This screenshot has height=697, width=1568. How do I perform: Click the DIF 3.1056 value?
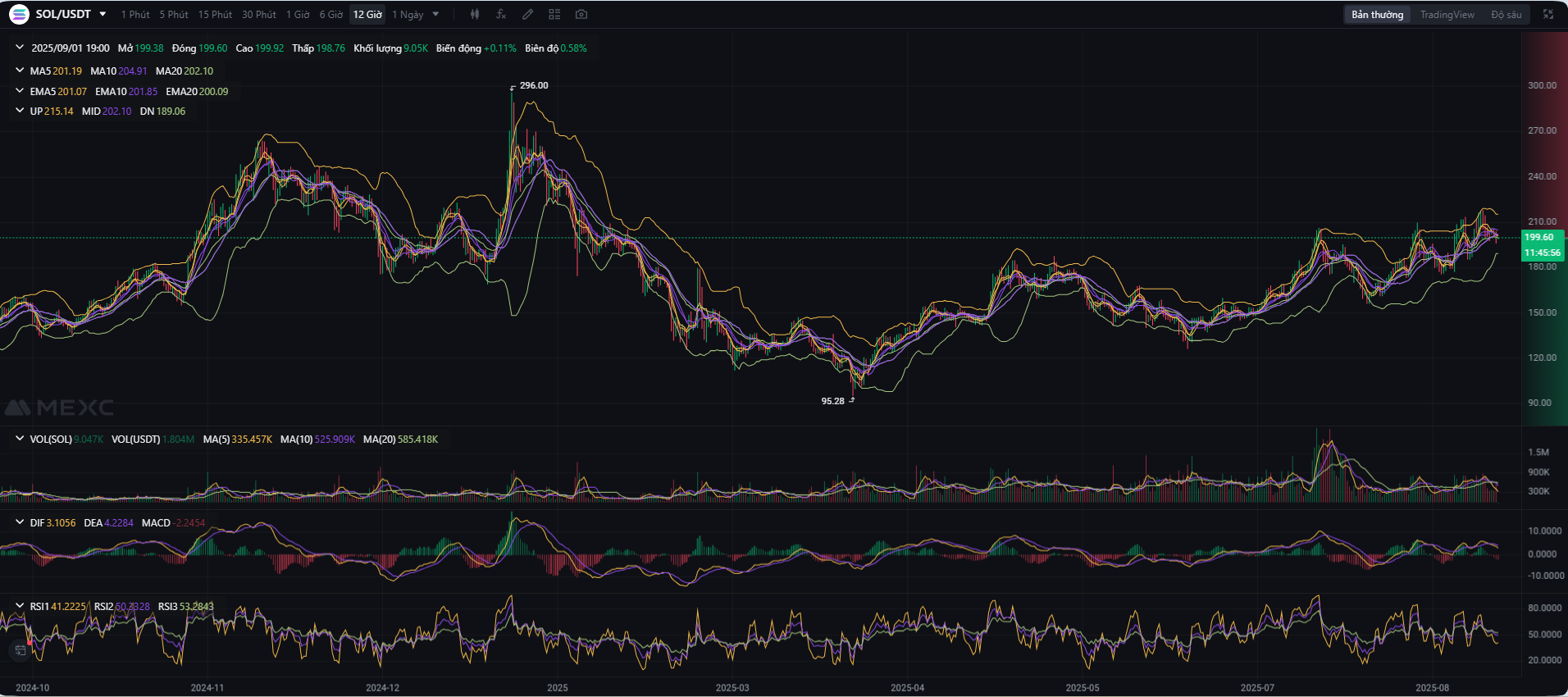52,523
